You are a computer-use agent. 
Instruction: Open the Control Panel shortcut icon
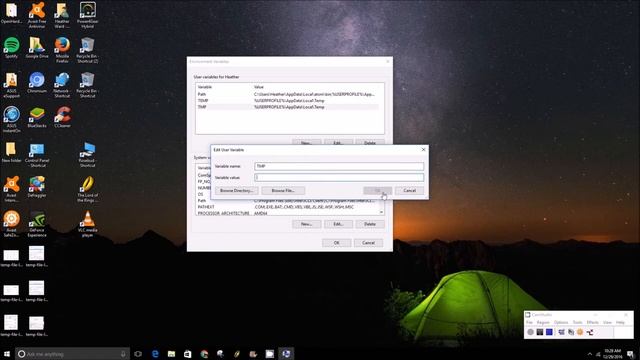point(37,155)
